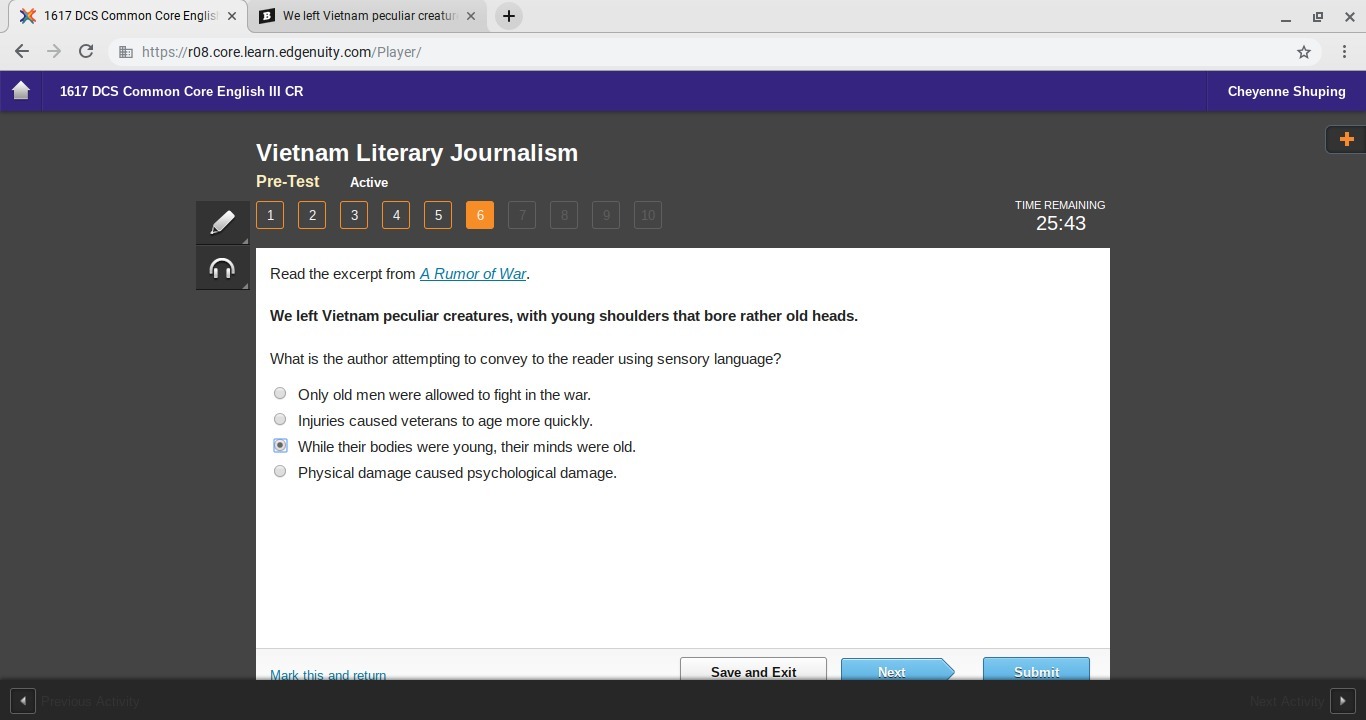Screen dimensions: 1366x720
Task: Click the bold excerpt sentence
Action: (x=564, y=316)
